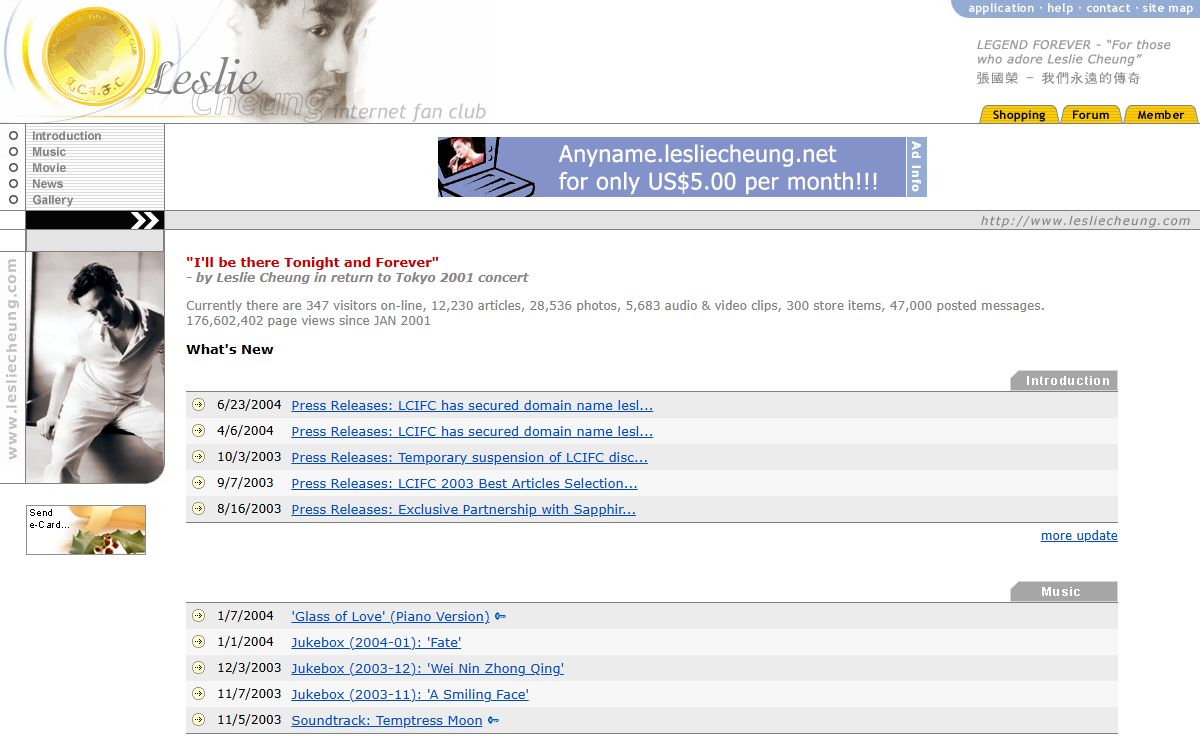This screenshot has height=740, width=1200.
Task: Click the black-and-white Leslie Cheung sidebar photo
Action: click(x=95, y=367)
